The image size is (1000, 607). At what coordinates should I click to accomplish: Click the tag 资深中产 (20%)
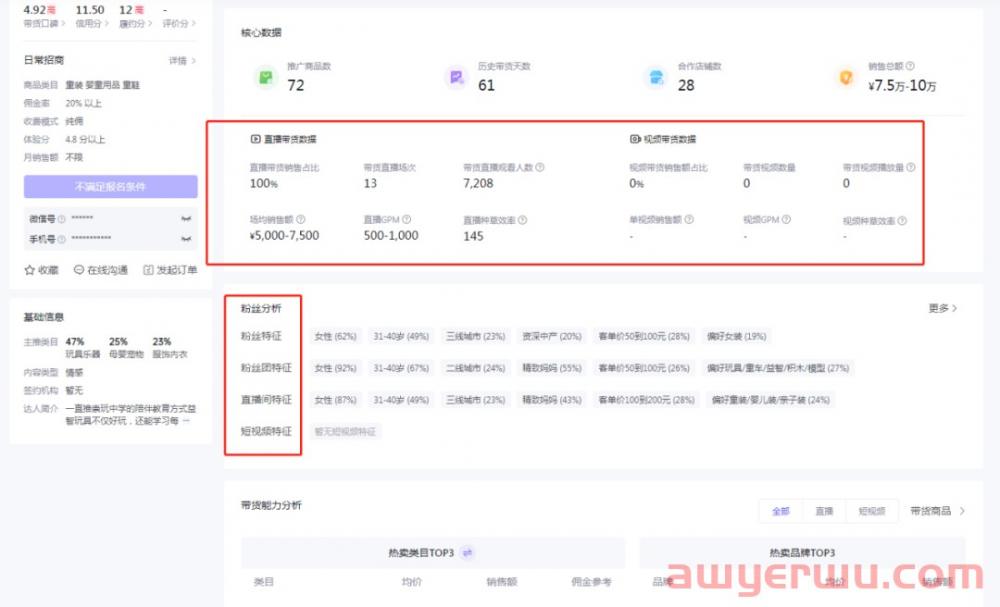pos(552,336)
